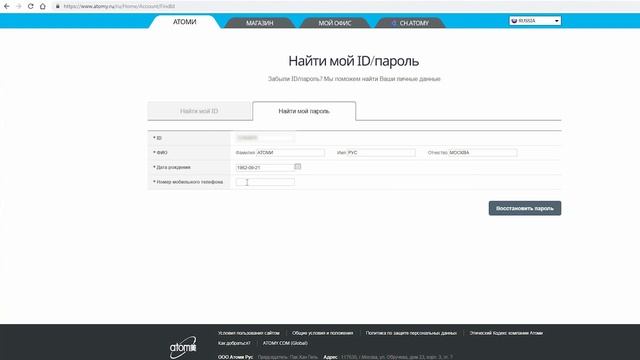Open the Как добраться? footer link
Screen dimensions: 640x360
[x=234, y=343]
